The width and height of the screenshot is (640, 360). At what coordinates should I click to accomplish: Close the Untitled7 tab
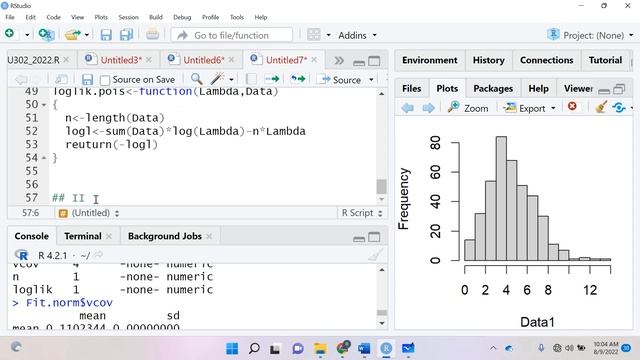(x=314, y=60)
